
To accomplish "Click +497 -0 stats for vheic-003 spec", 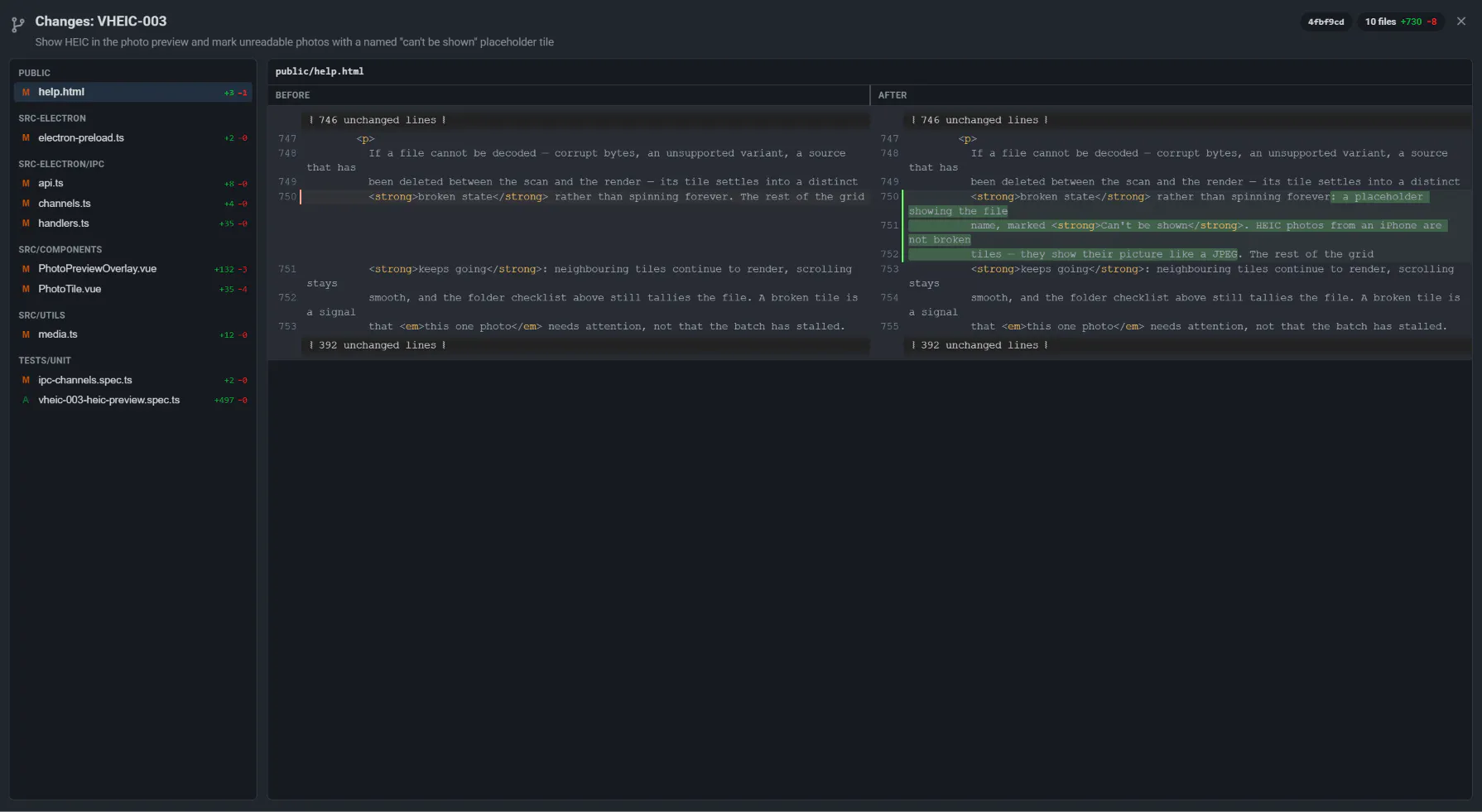I will (230, 401).
